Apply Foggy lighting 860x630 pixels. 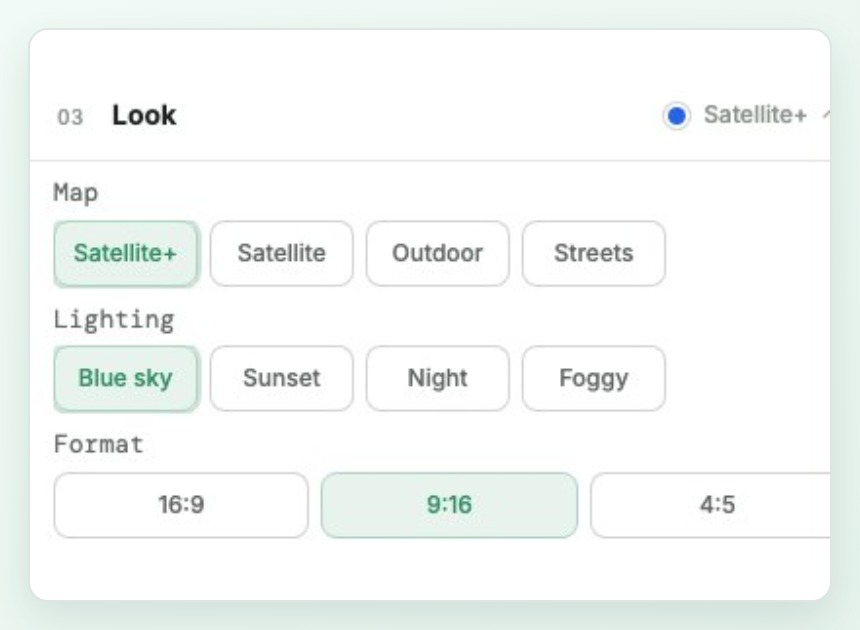(593, 378)
